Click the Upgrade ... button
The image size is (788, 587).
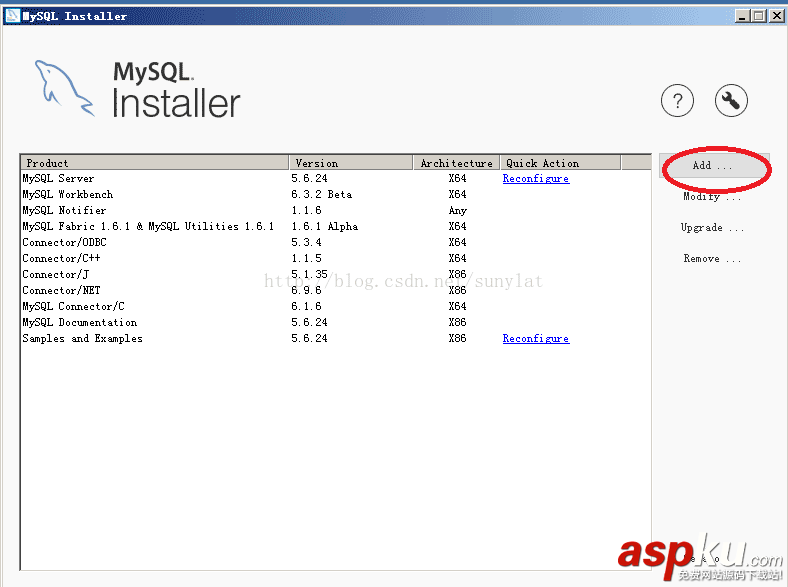click(712, 228)
